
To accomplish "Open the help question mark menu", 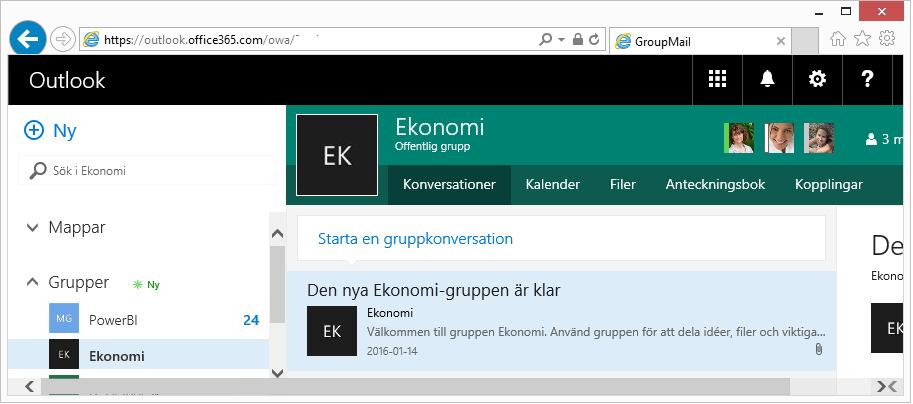I will 867,79.
